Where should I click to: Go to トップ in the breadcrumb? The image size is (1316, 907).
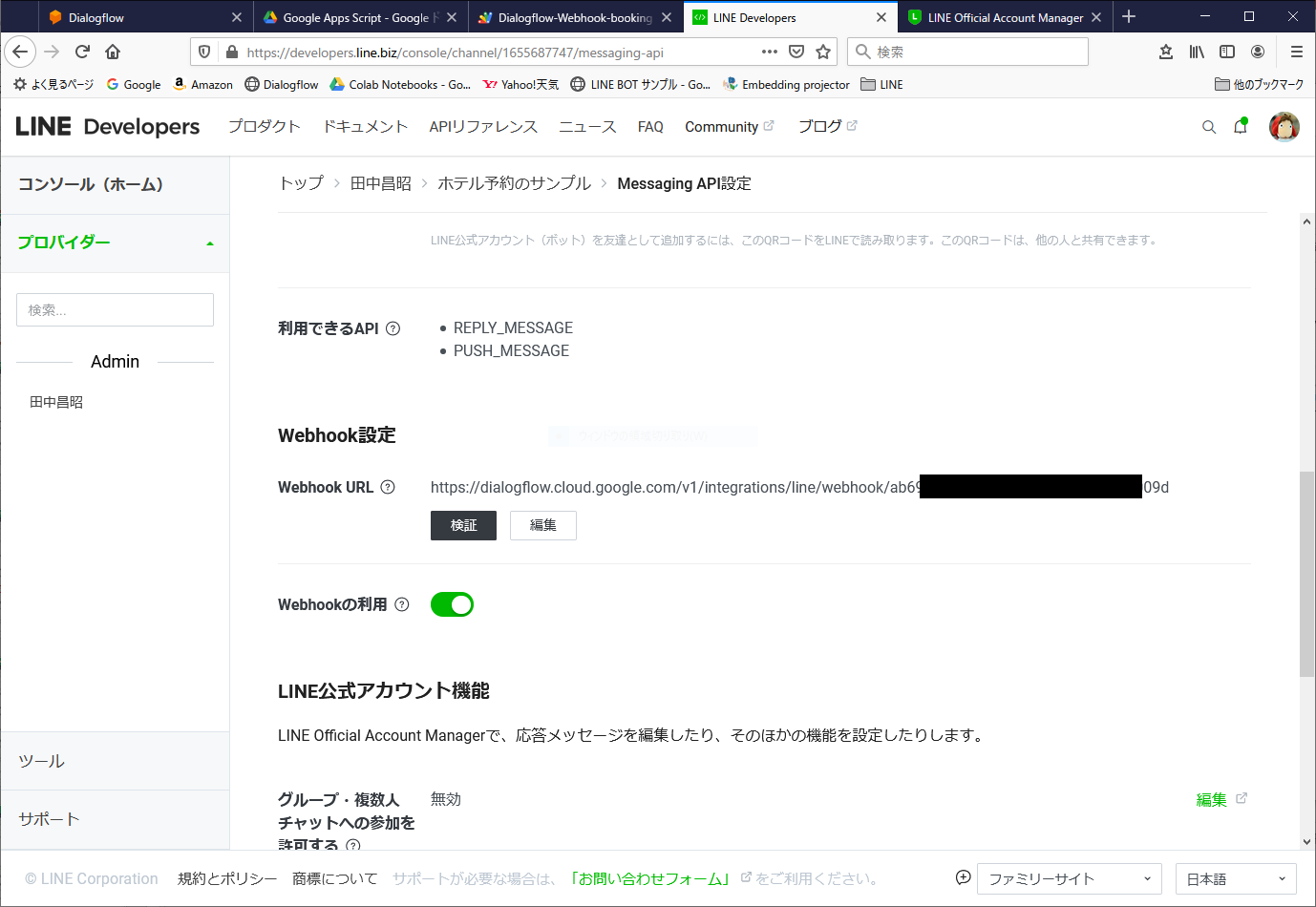coord(301,183)
